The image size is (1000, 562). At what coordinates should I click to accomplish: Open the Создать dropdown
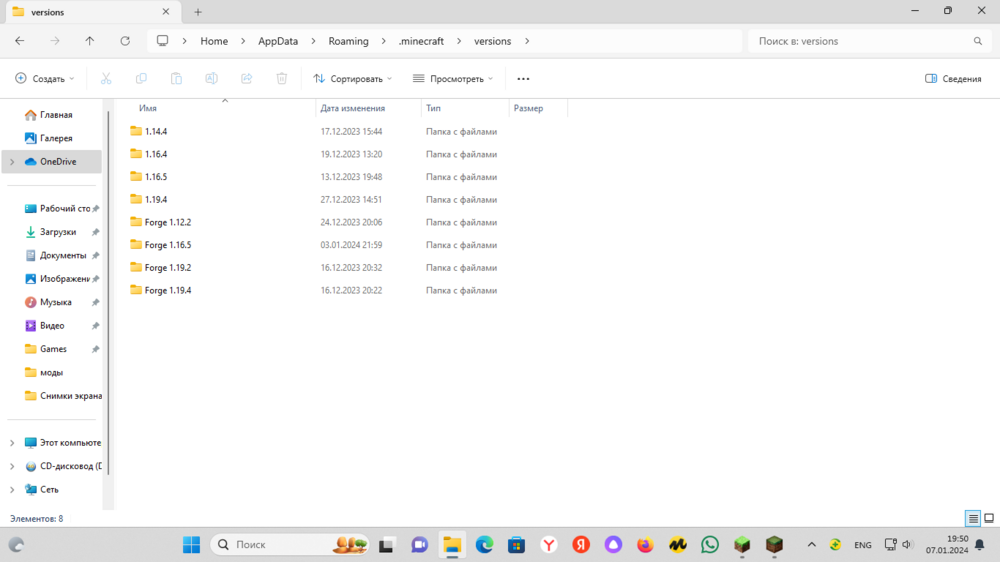[x=45, y=78]
